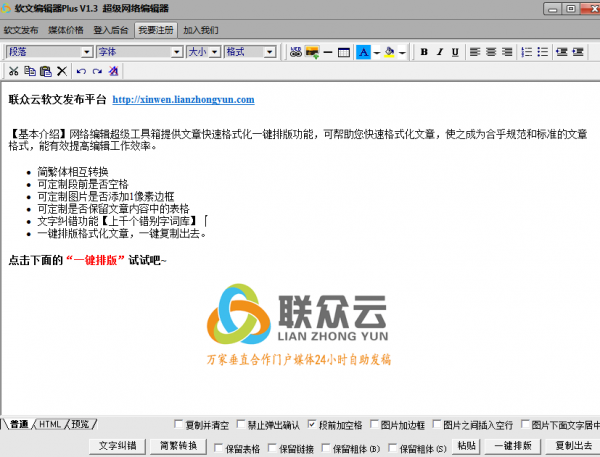Screen dimensions: 600x457
Task: Click the paste clipboard icon
Action: pos(46,71)
